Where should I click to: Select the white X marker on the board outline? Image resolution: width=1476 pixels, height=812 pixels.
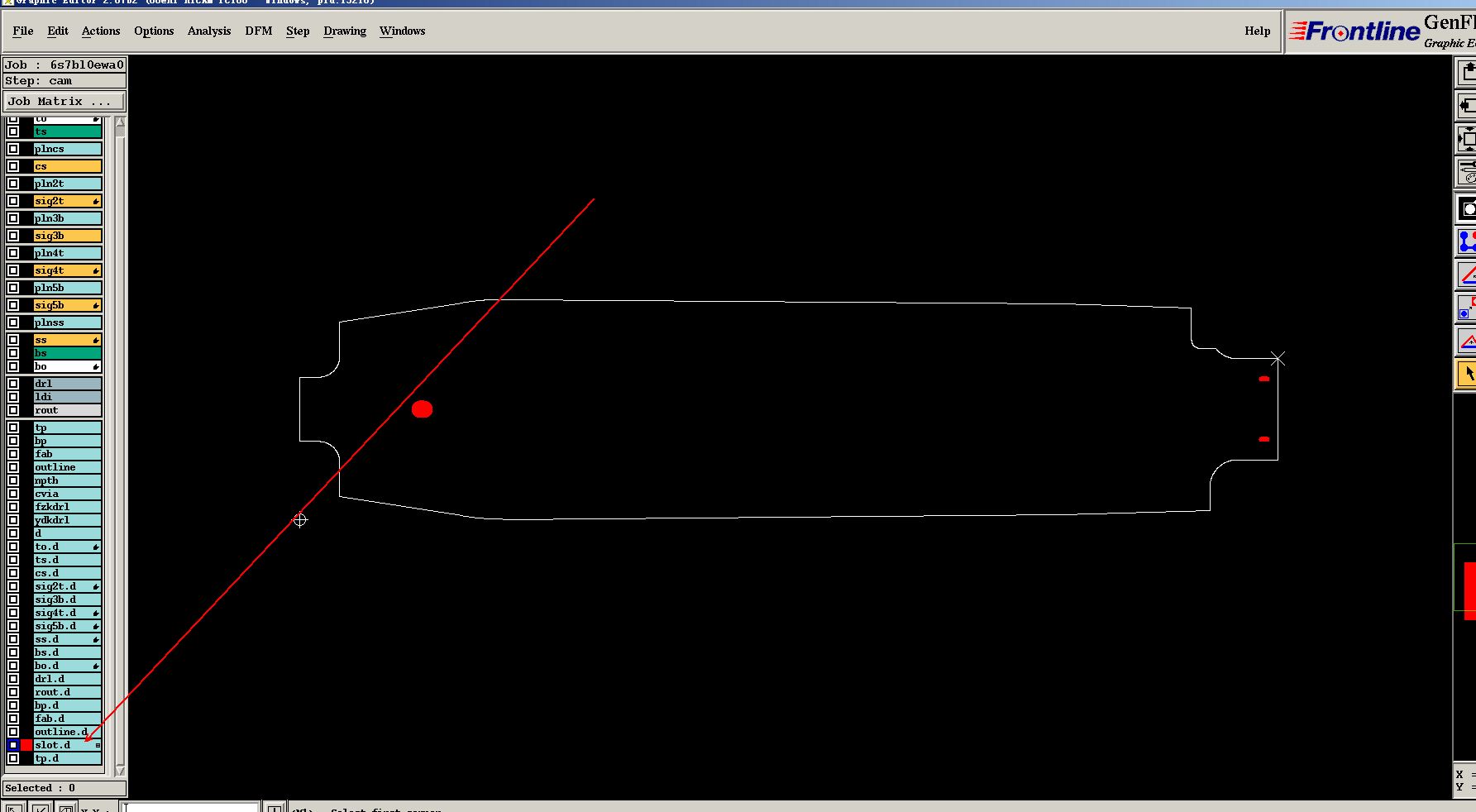point(1278,359)
